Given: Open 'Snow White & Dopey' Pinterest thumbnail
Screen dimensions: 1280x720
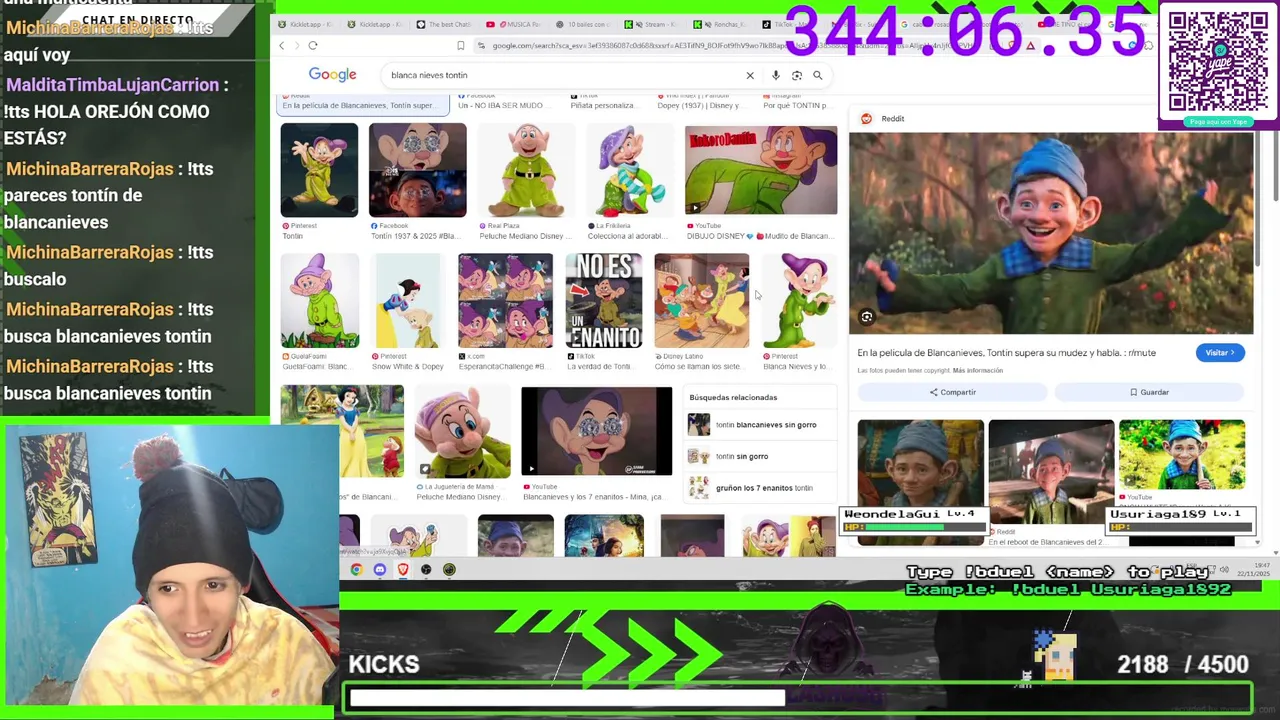Looking at the screenshot, I should [x=407, y=301].
